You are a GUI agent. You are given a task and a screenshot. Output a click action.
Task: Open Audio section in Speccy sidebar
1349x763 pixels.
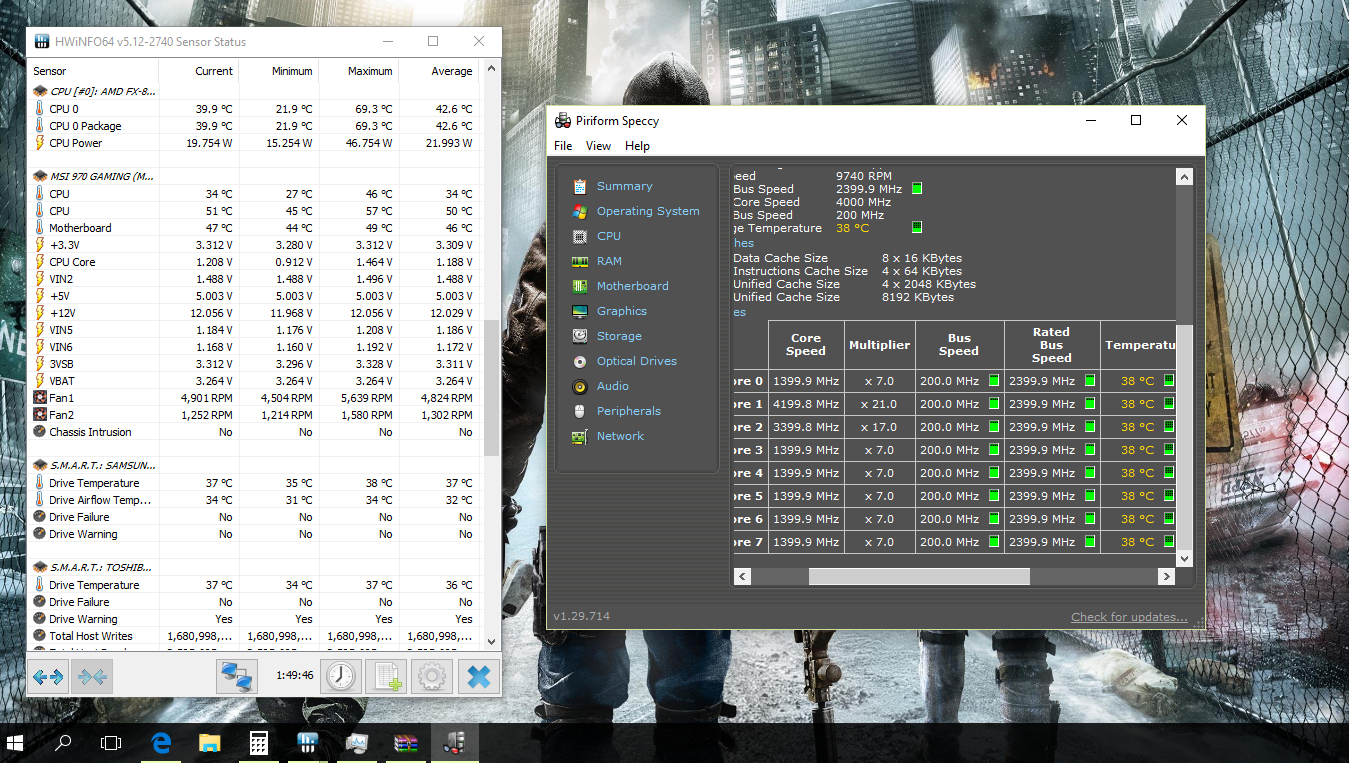pos(600,386)
